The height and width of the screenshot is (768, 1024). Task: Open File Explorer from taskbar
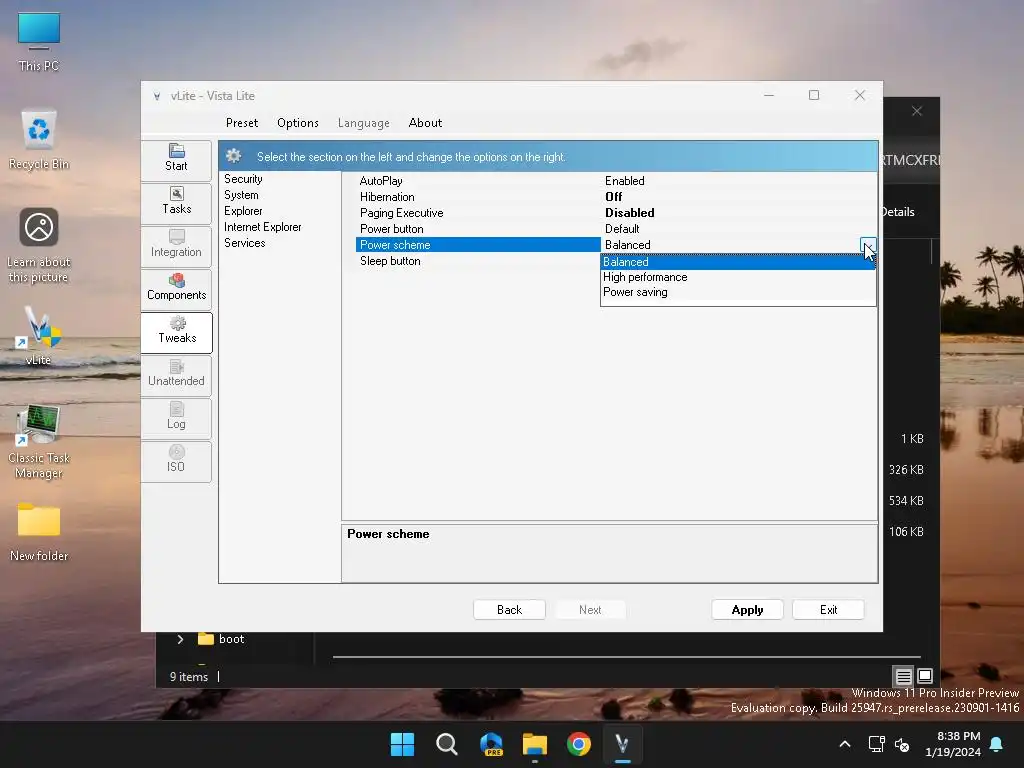pos(535,744)
